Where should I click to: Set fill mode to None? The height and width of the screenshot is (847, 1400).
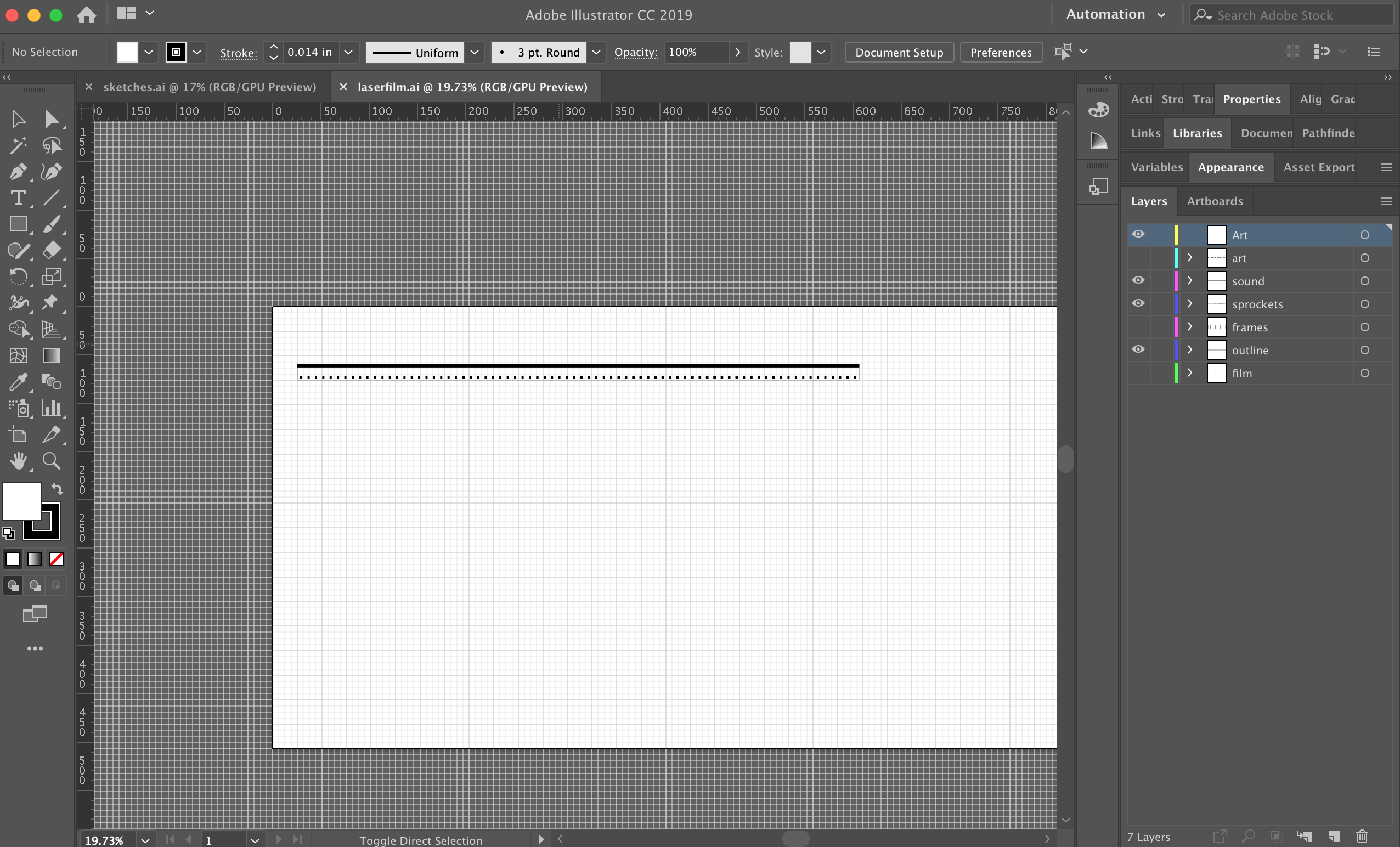pos(57,559)
